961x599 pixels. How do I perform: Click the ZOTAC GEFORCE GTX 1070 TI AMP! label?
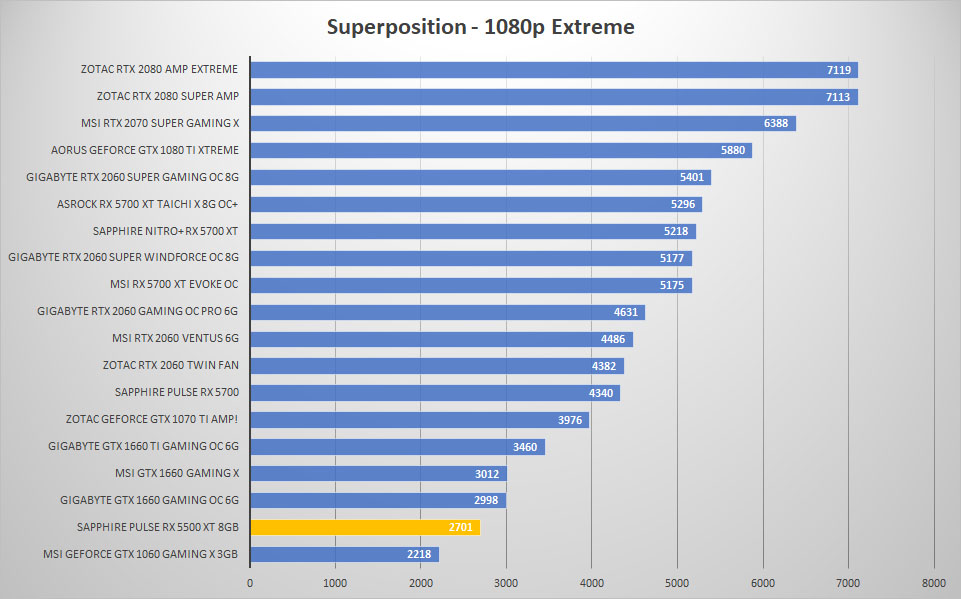click(x=151, y=419)
